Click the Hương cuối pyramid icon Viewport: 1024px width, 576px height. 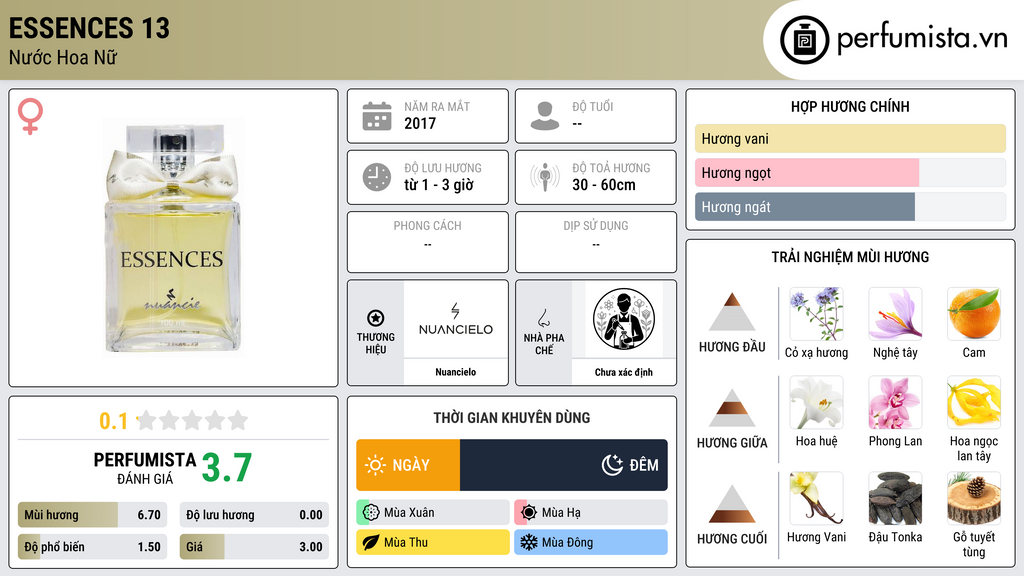pyautogui.click(x=732, y=504)
